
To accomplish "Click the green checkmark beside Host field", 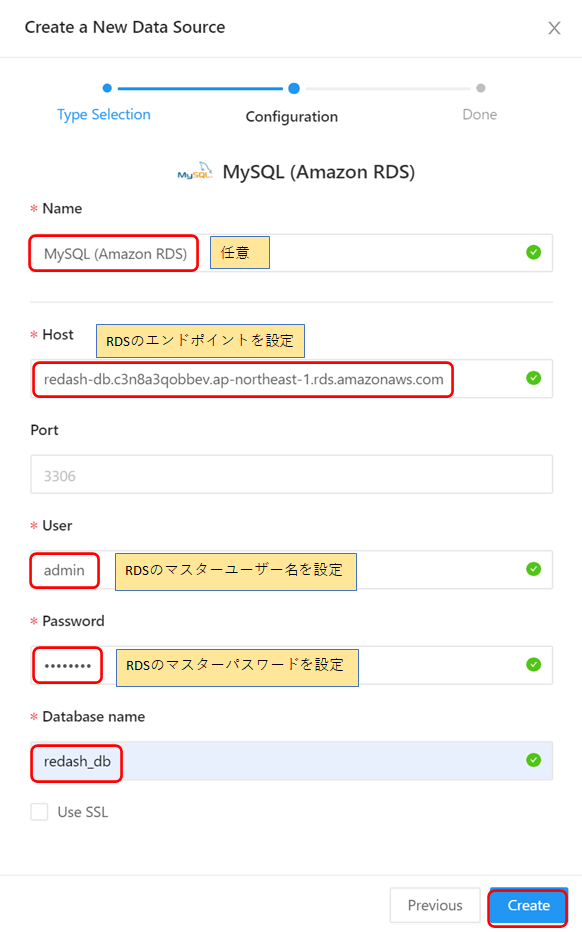I will (x=534, y=378).
